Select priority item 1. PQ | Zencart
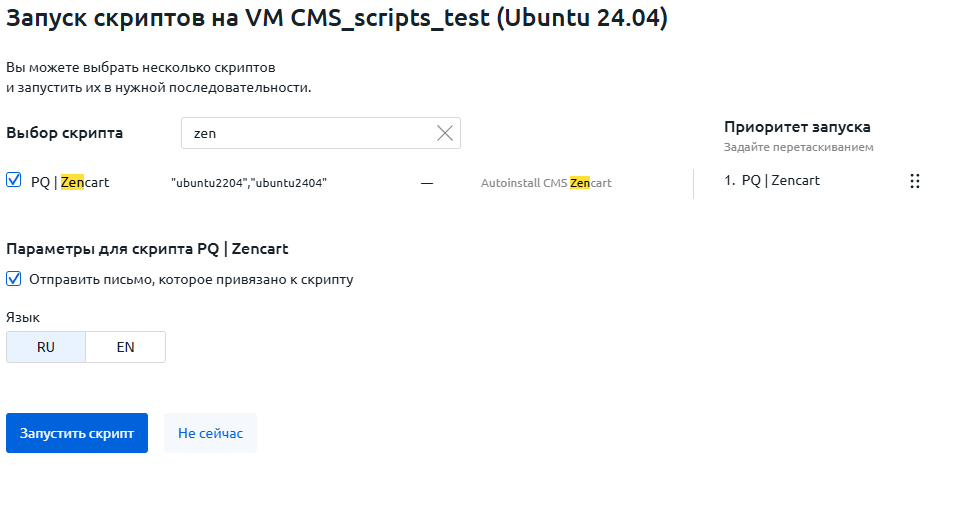Viewport: 964px width, 514px height. (x=772, y=180)
